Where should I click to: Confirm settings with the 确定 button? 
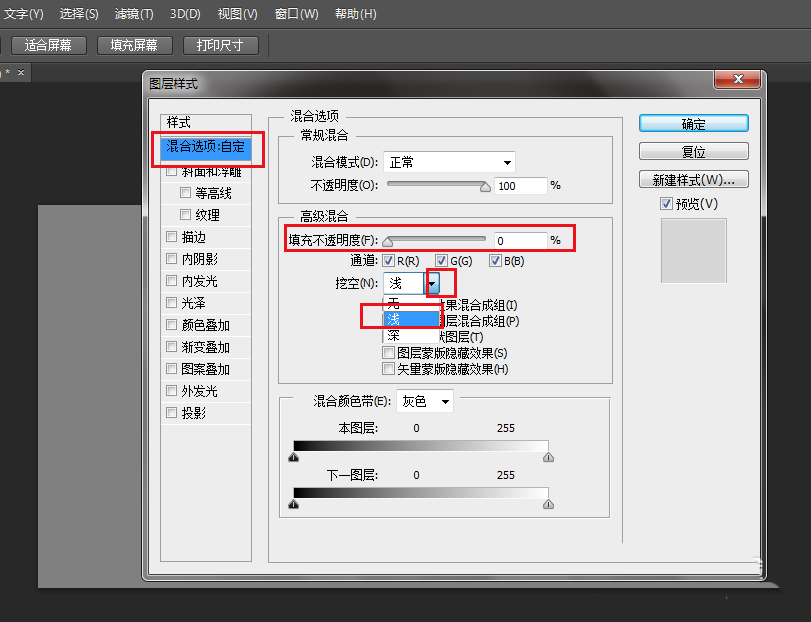692,123
